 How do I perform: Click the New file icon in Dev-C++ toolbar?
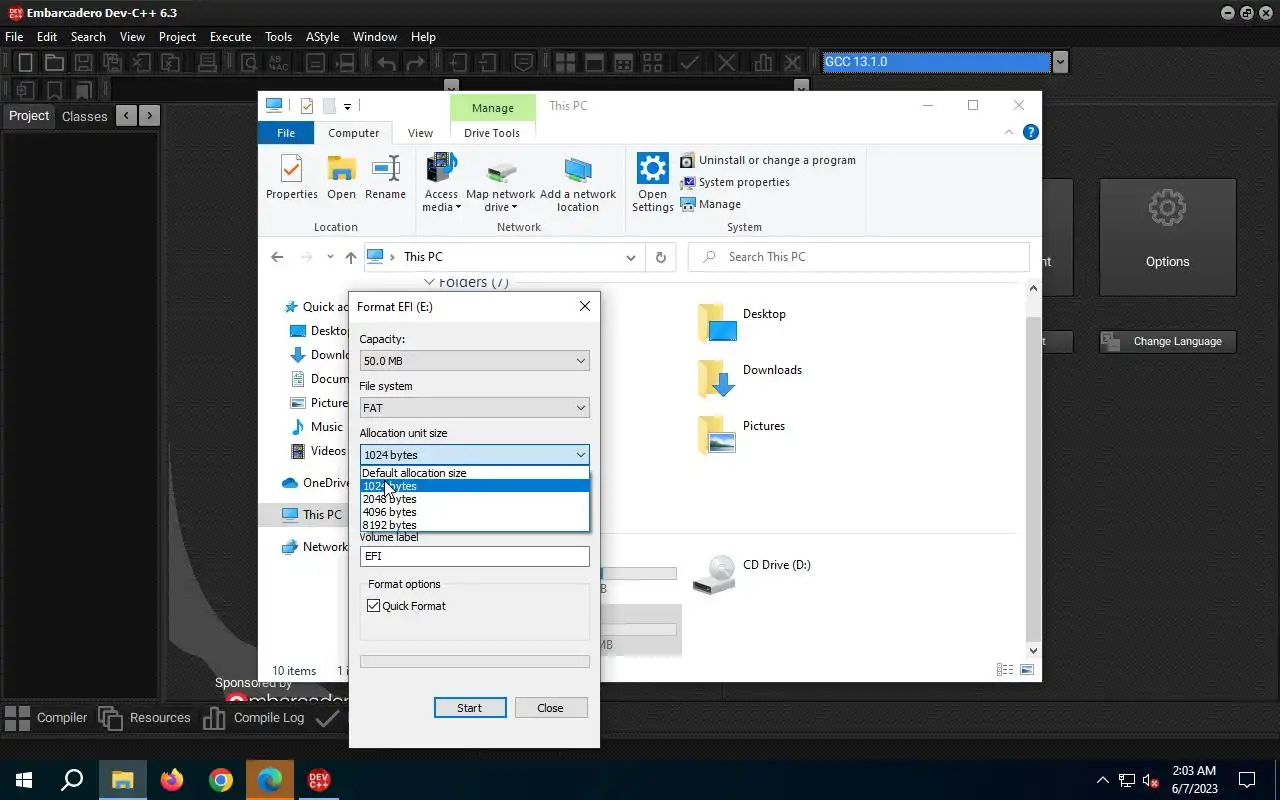tap(25, 62)
